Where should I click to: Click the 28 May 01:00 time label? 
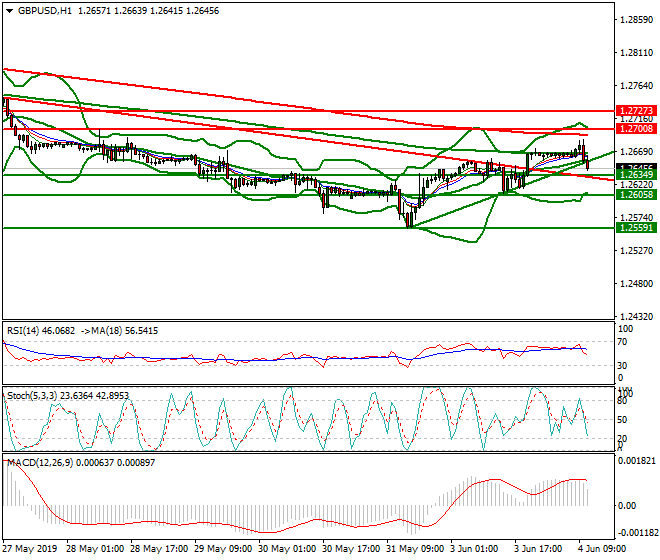95,549
